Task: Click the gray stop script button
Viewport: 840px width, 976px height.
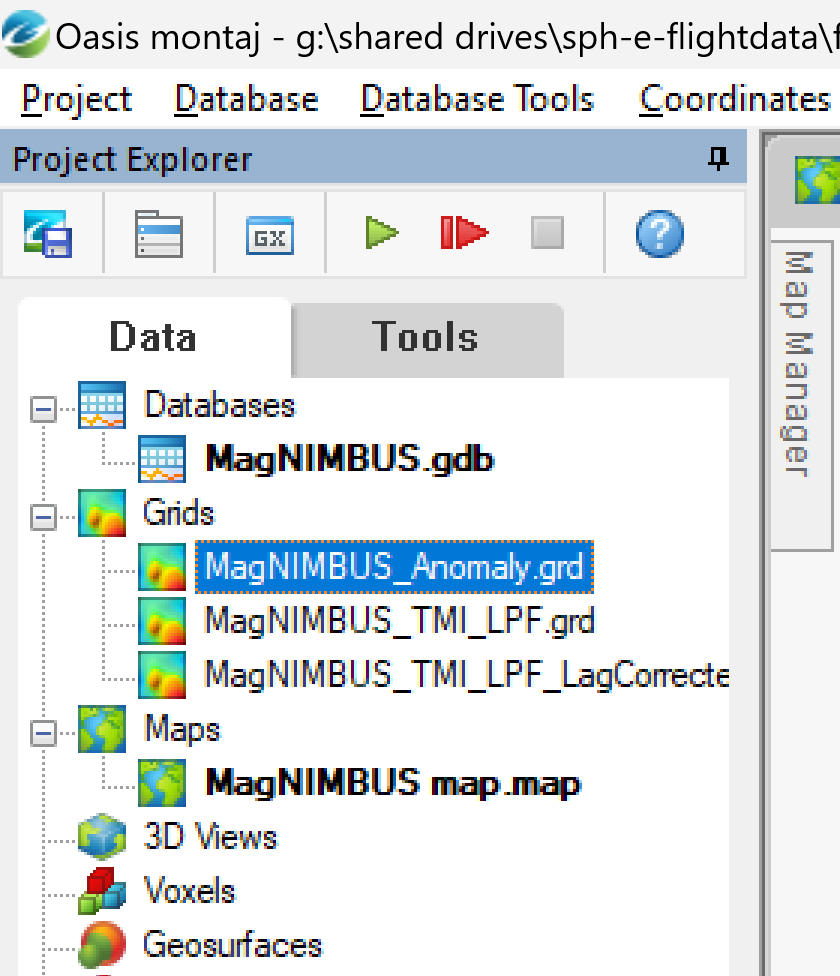Action: (548, 233)
